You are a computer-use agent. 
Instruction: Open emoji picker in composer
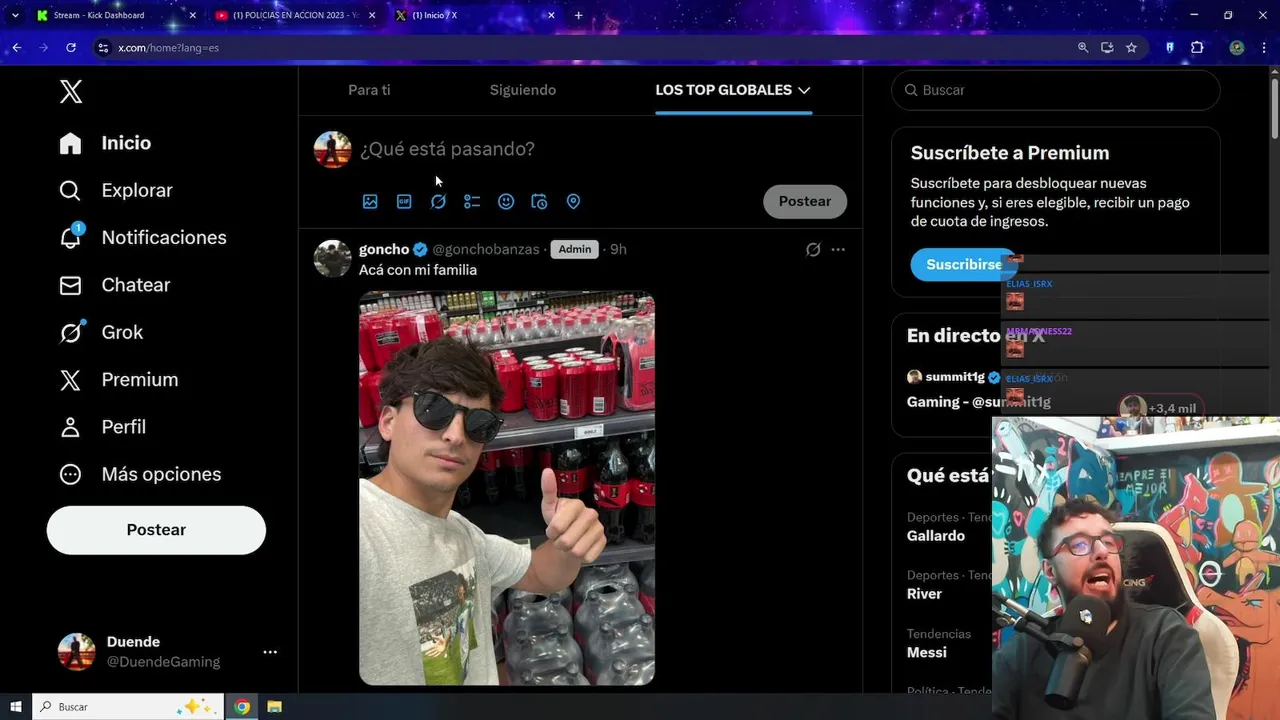tap(506, 201)
